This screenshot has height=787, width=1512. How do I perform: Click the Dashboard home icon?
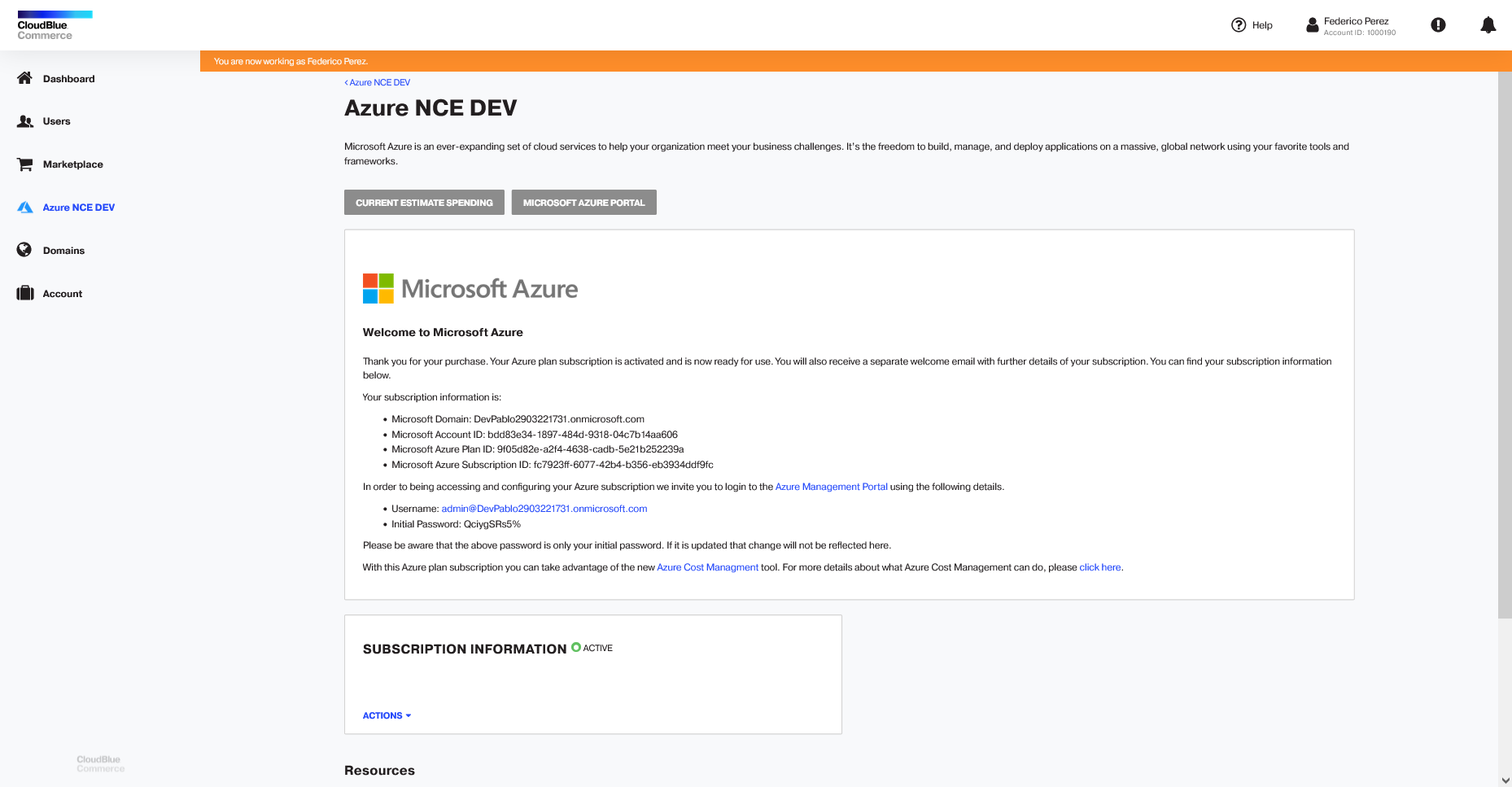pyautogui.click(x=25, y=78)
